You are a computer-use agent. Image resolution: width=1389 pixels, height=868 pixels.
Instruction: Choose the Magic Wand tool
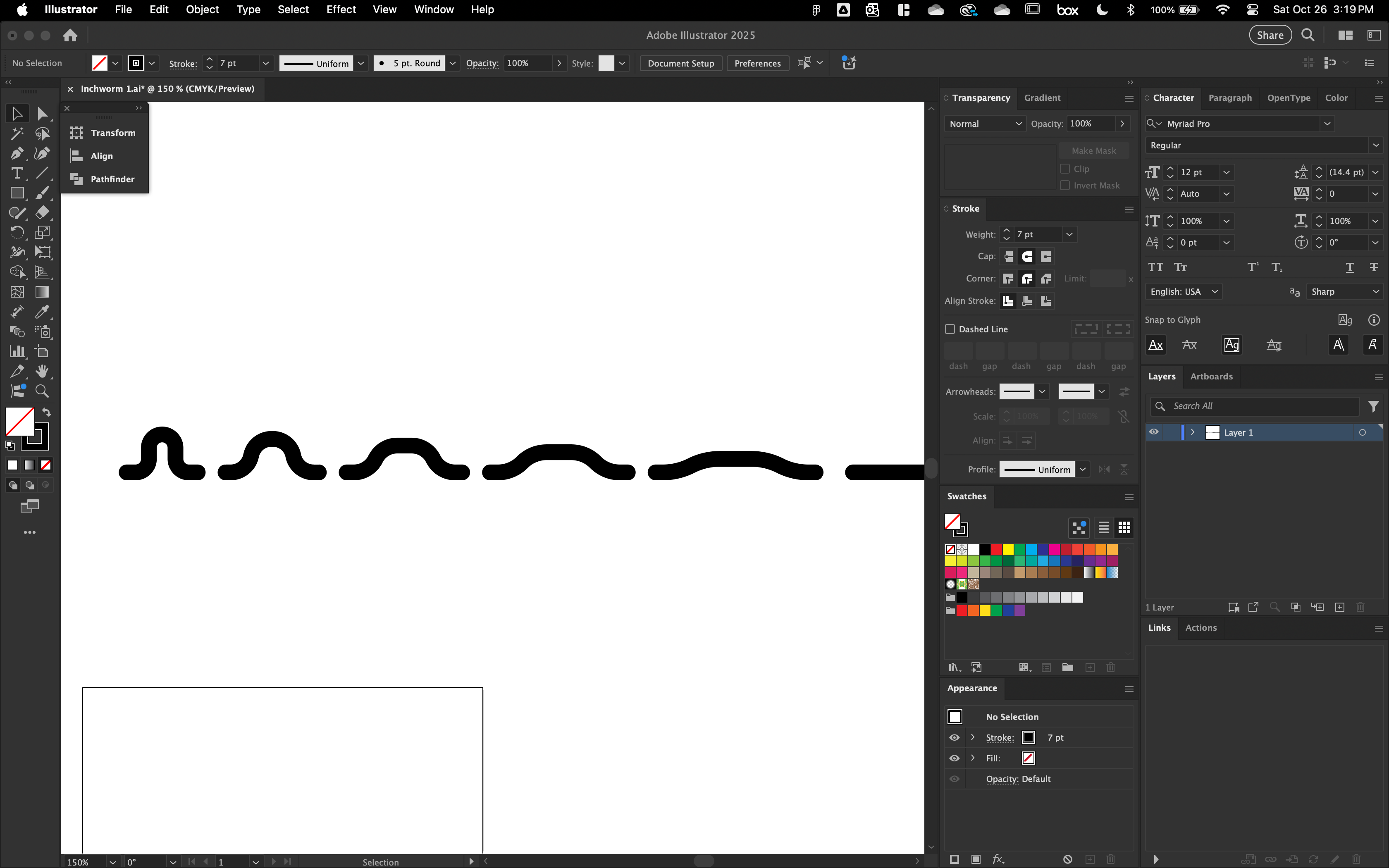tap(17, 133)
